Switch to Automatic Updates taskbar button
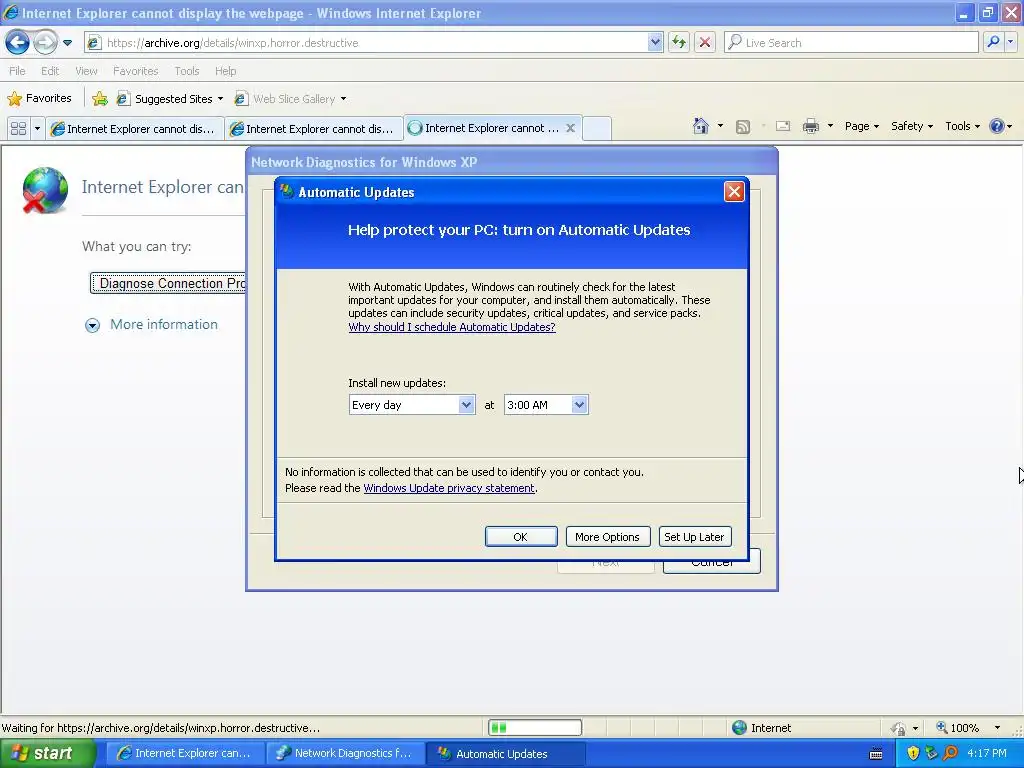This screenshot has height=768, width=1024. click(x=505, y=754)
